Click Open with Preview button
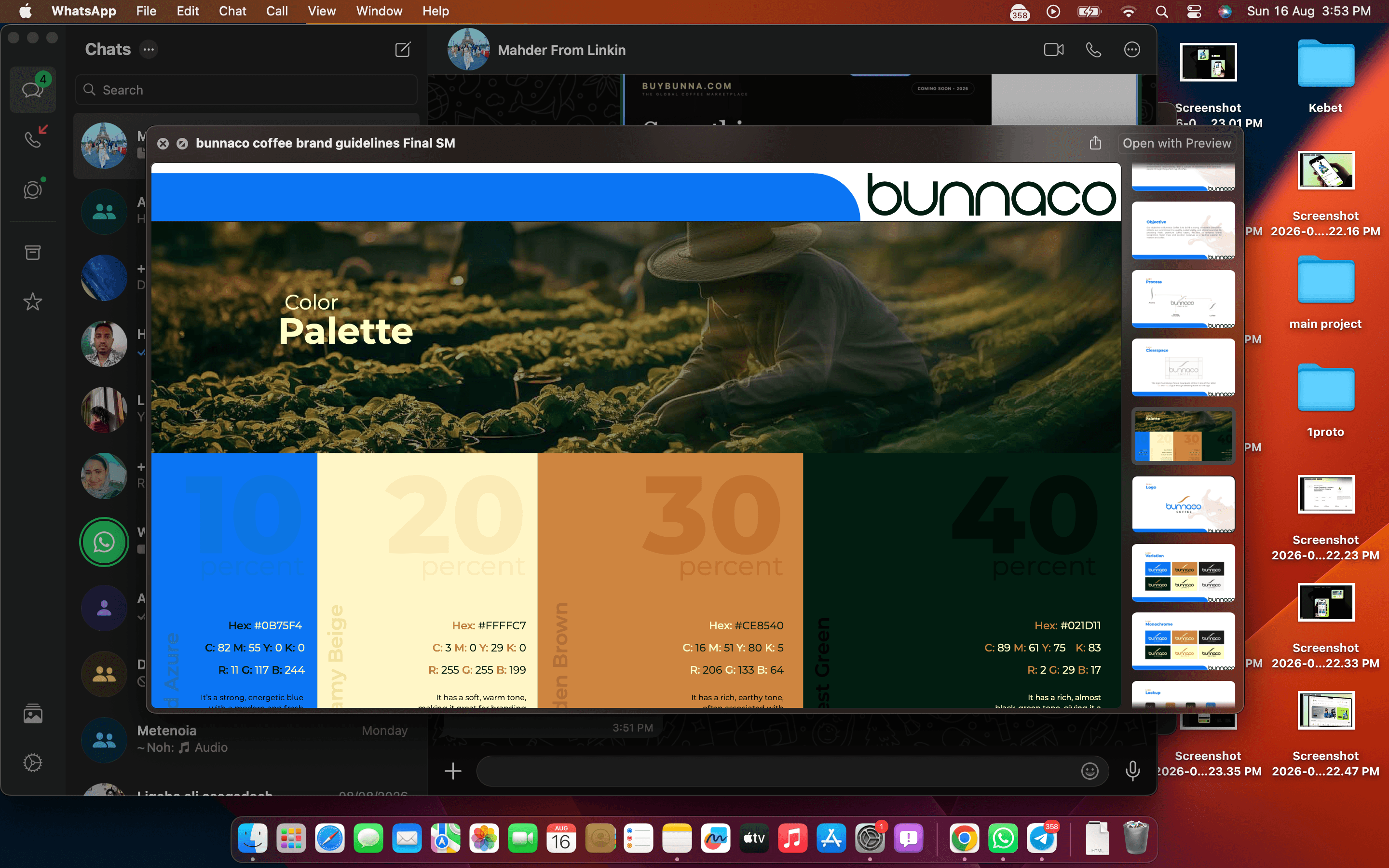Viewport: 1389px width, 868px height. 1177,144
